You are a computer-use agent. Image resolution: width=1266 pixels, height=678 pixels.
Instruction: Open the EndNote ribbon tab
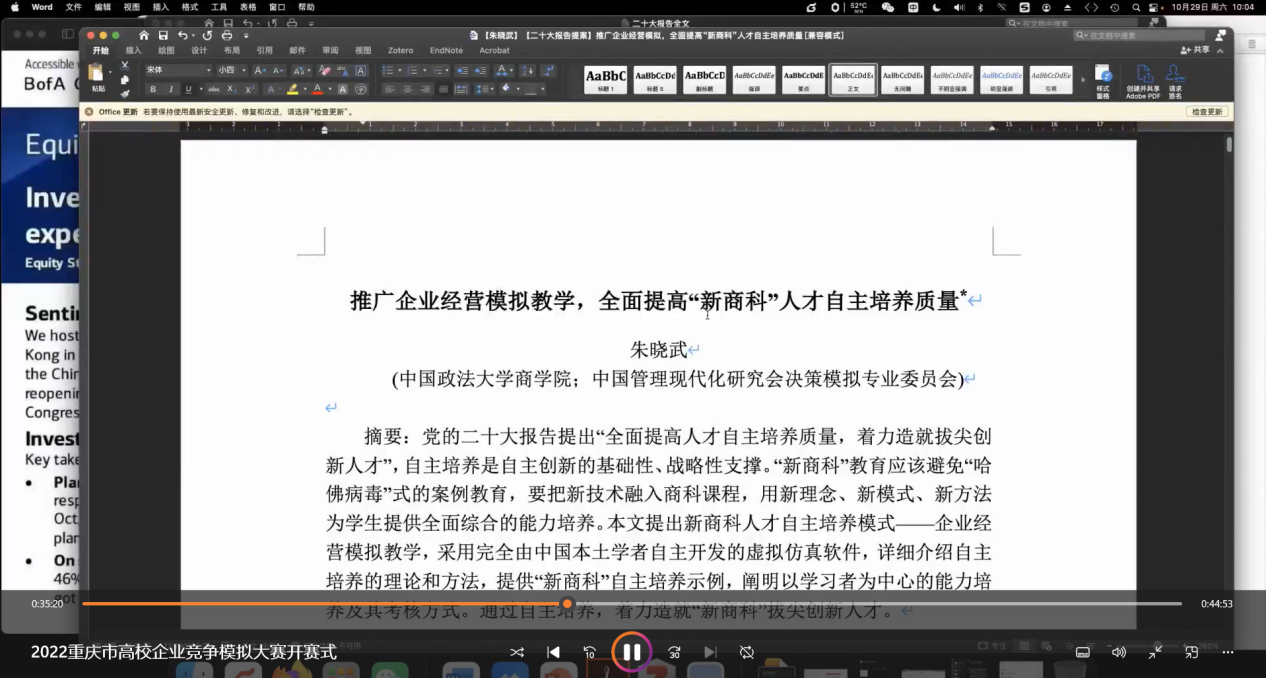446,50
